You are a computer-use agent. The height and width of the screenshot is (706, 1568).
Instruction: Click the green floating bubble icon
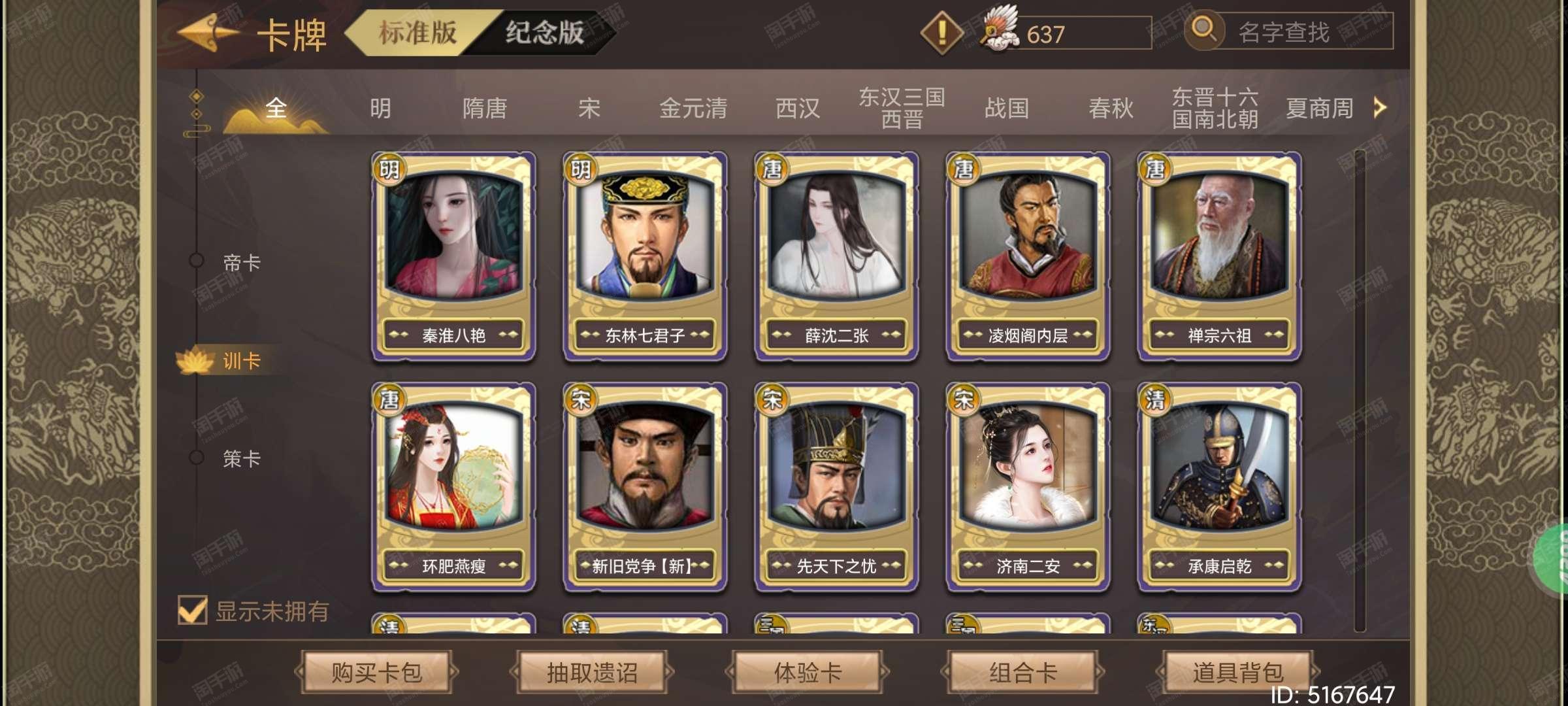(x=1552, y=558)
